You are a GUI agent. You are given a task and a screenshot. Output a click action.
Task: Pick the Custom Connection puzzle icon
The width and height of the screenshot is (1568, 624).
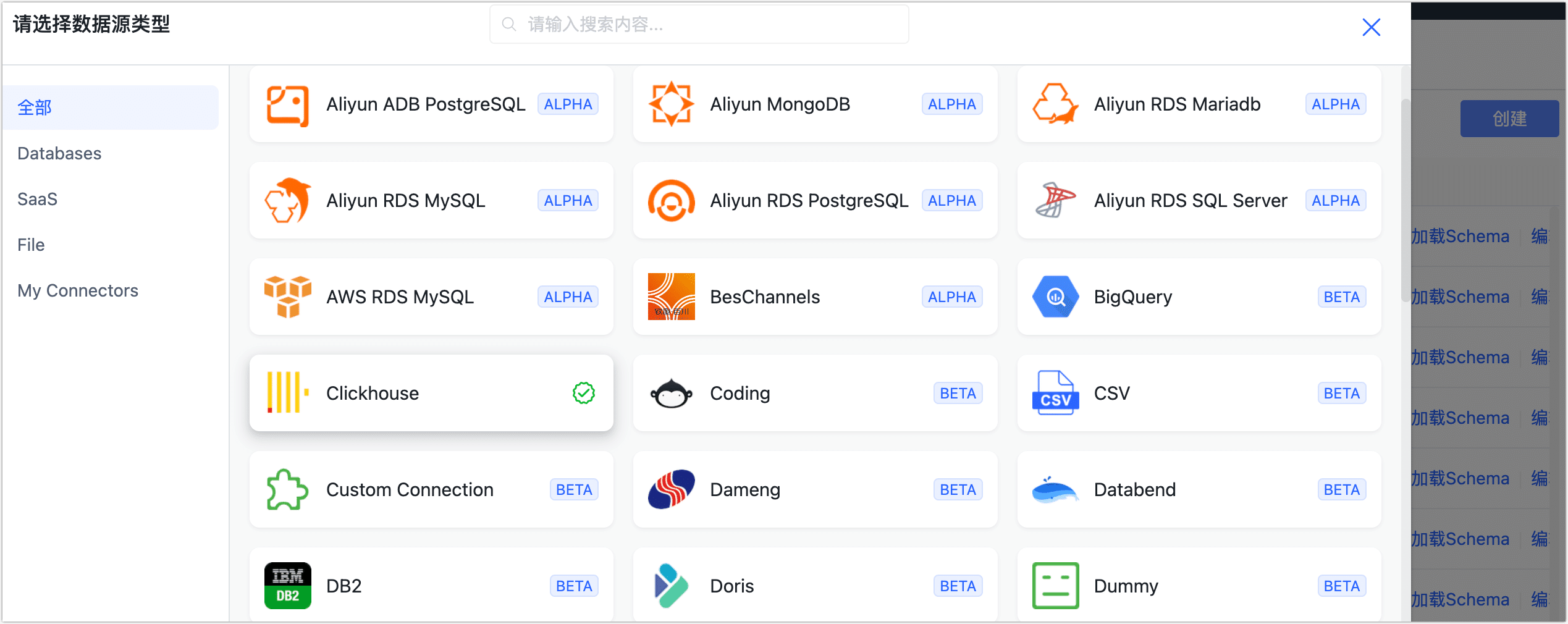[x=287, y=489]
